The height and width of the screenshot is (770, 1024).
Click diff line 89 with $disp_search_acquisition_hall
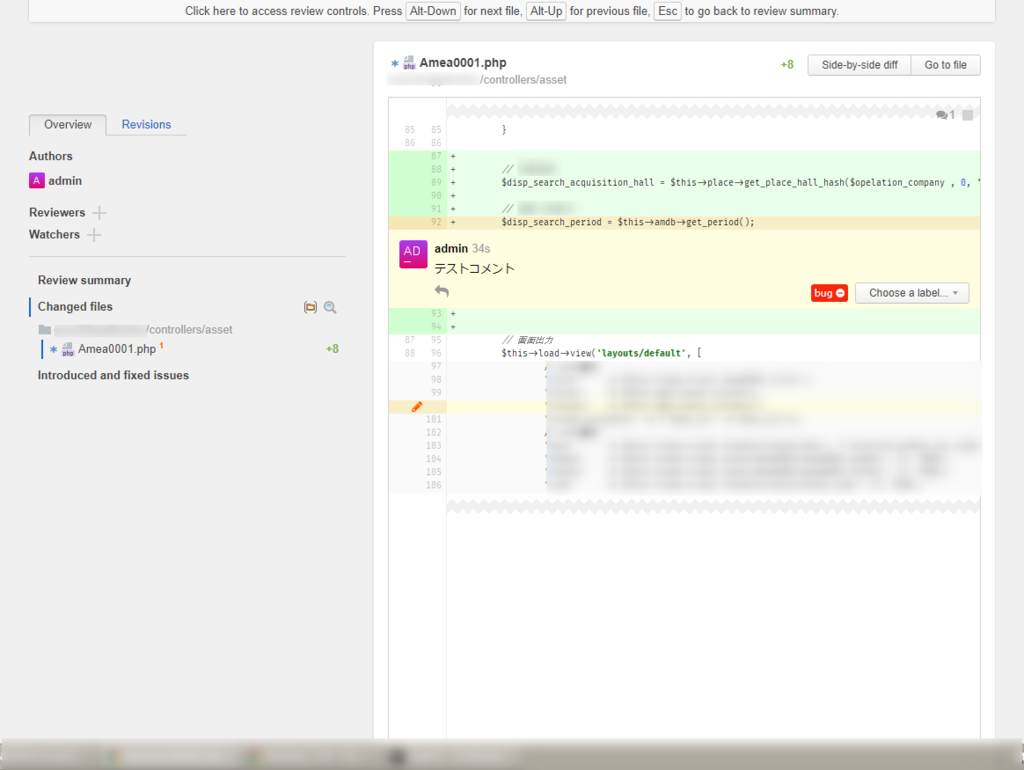point(684,182)
